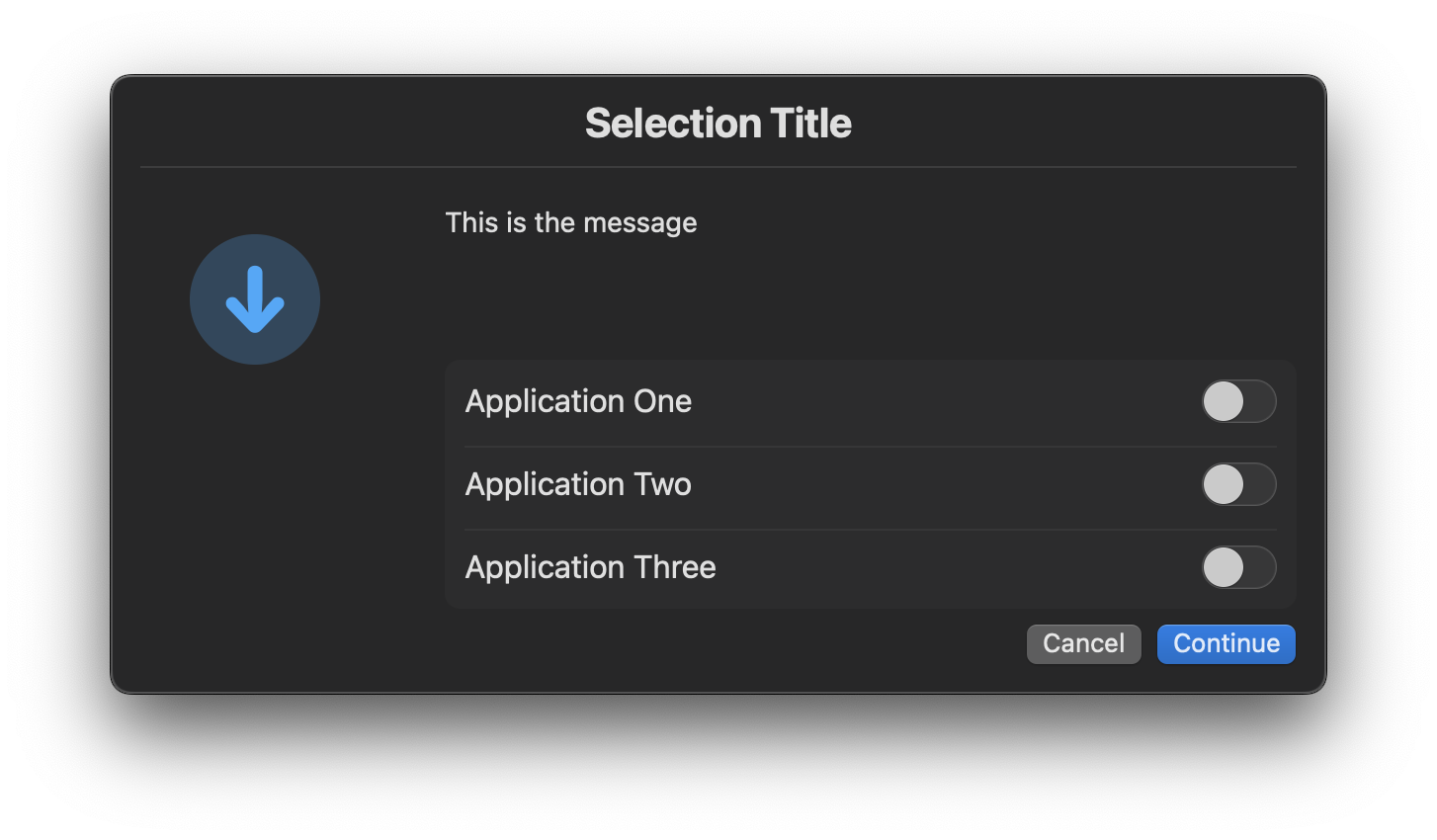
Task: Enable the Application One toggle
Action: pyautogui.click(x=1238, y=401)
